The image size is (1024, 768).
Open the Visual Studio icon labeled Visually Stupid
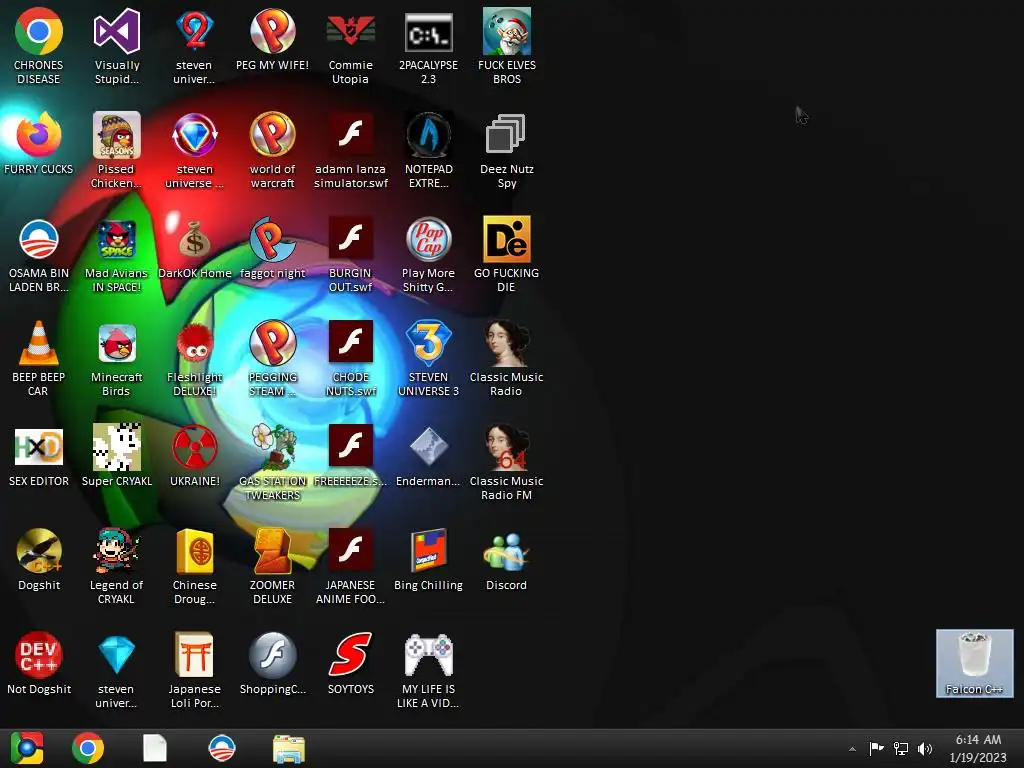[x=116, y=31]
